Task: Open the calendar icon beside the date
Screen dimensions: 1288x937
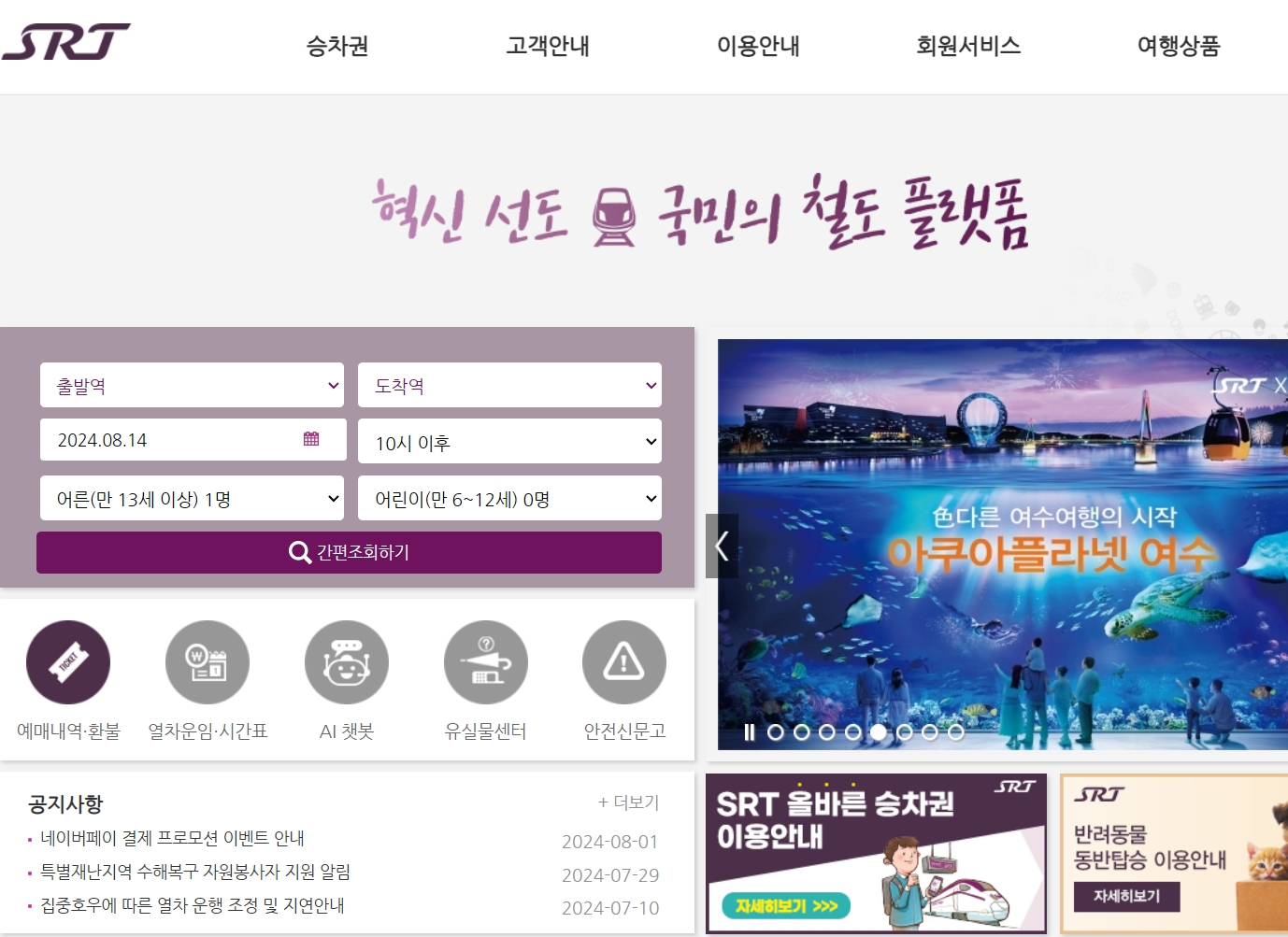Action: coord(311,439)
